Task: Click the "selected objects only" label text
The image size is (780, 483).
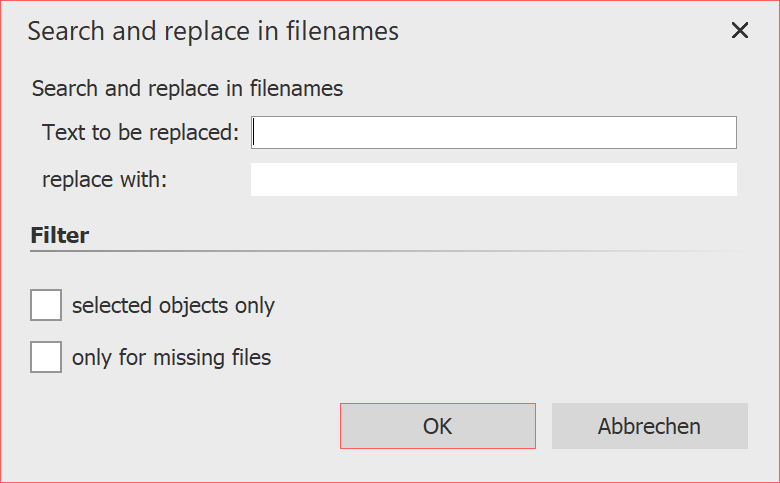Action: point(173,305)
